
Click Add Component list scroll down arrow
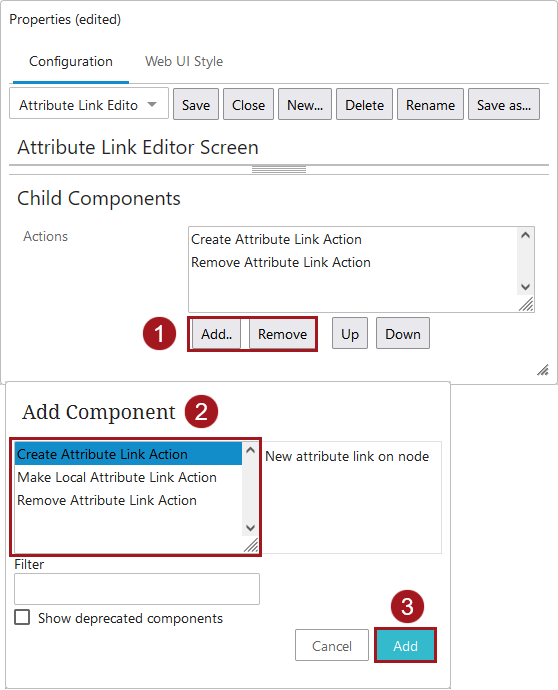(250, 528)
